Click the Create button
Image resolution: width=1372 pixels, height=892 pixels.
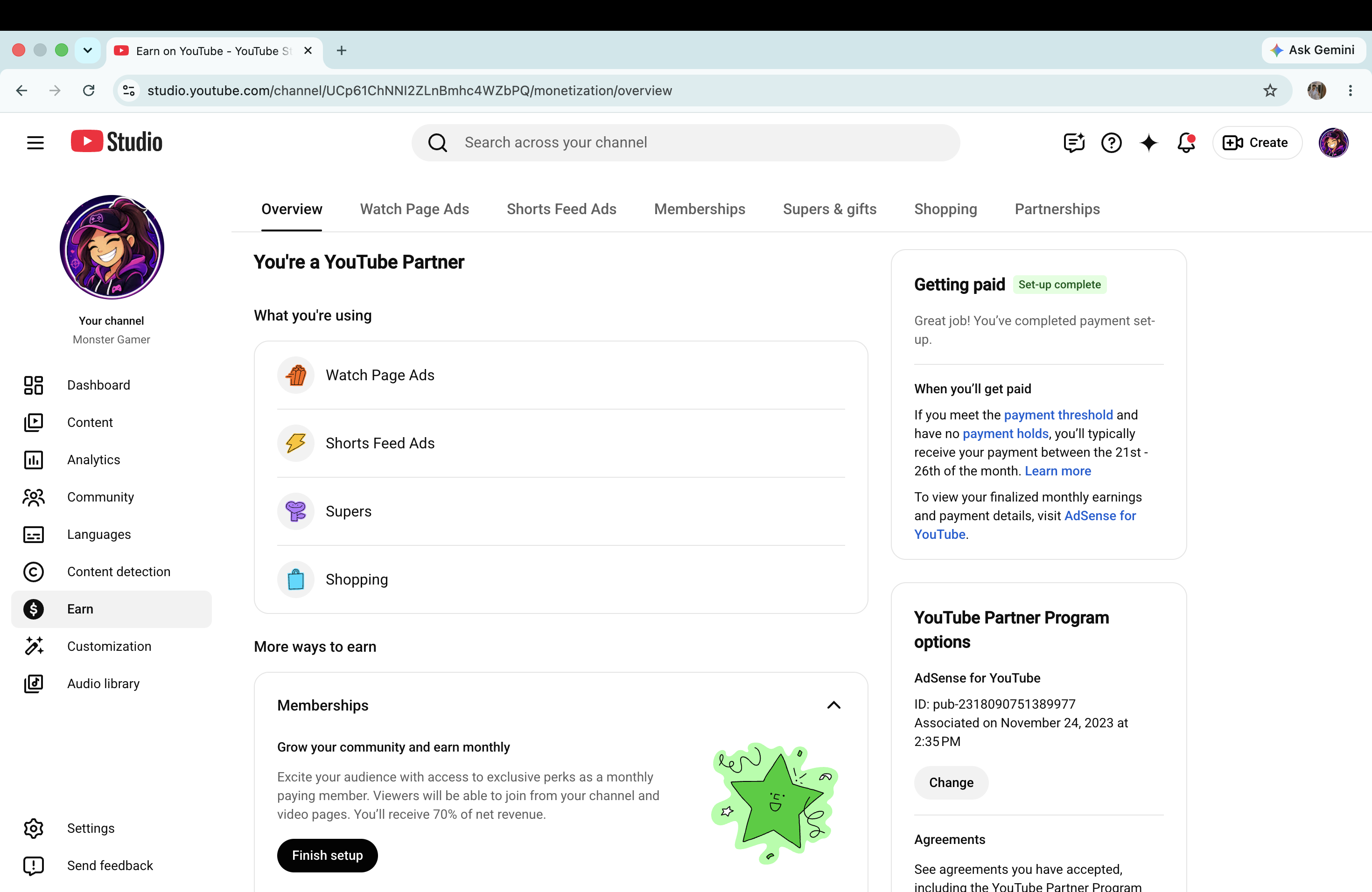tap(1257, 142)
